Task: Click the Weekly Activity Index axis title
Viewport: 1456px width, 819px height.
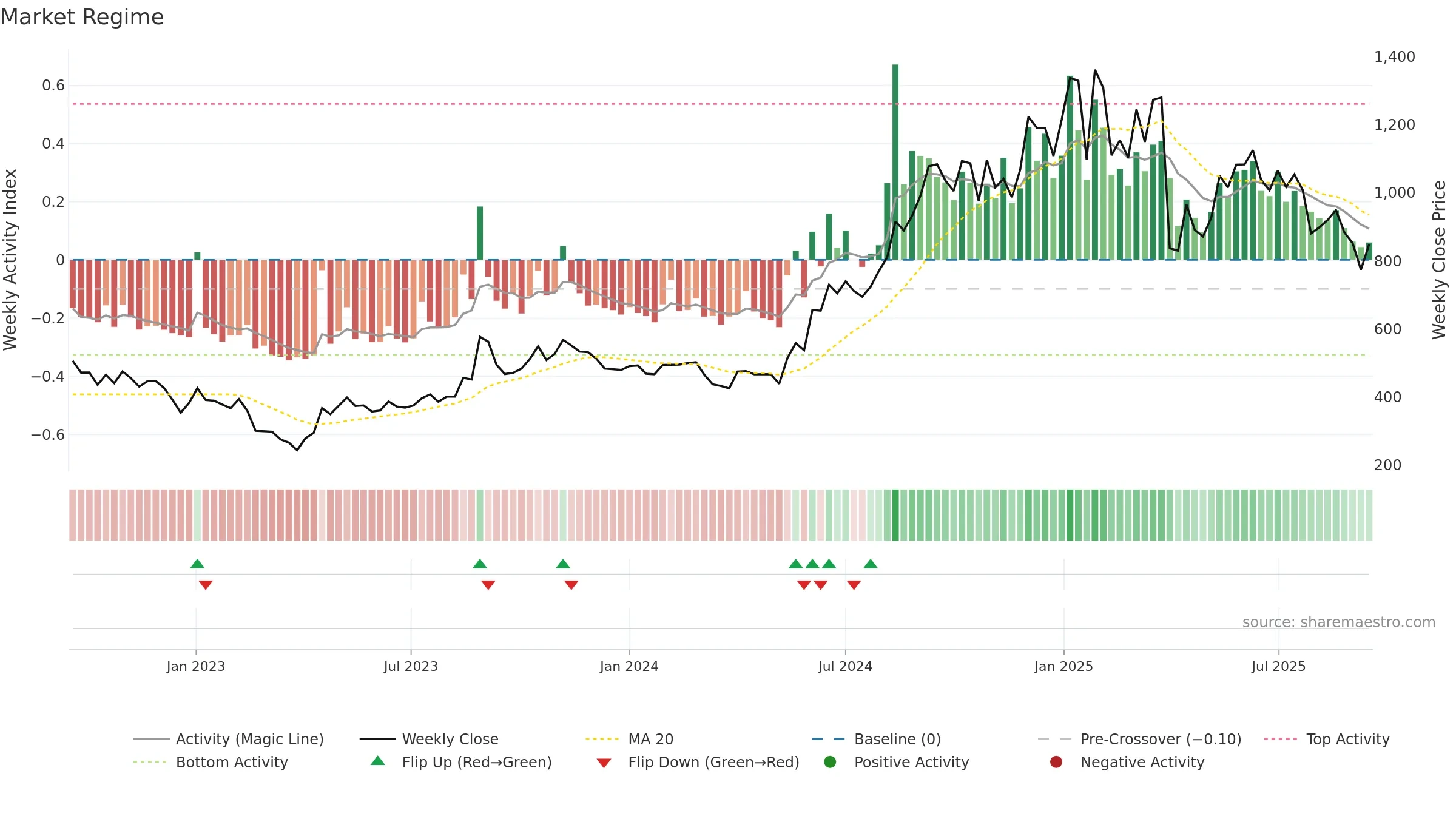Action: 10,260
